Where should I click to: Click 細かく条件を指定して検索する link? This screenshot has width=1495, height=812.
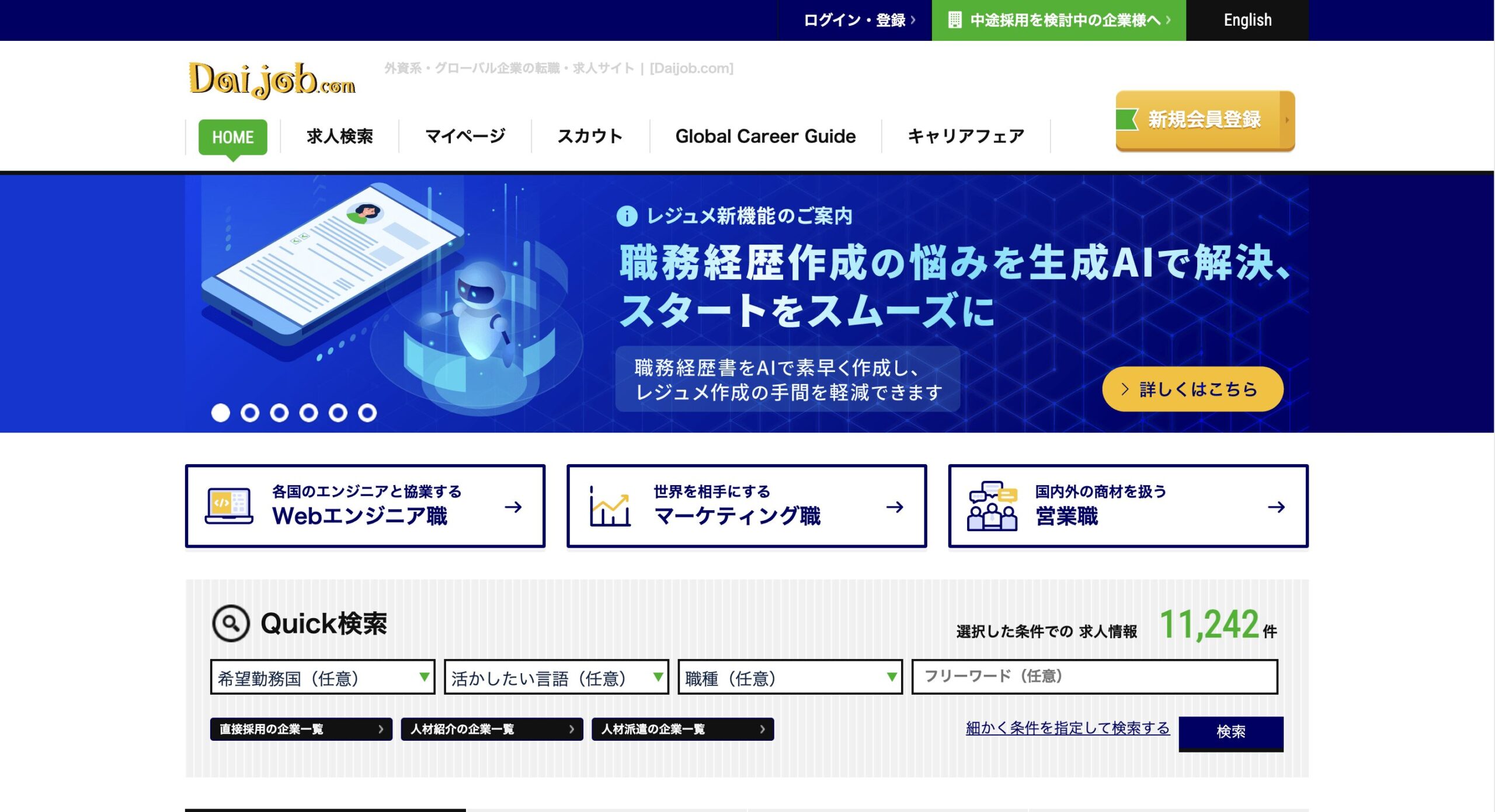1067,728
